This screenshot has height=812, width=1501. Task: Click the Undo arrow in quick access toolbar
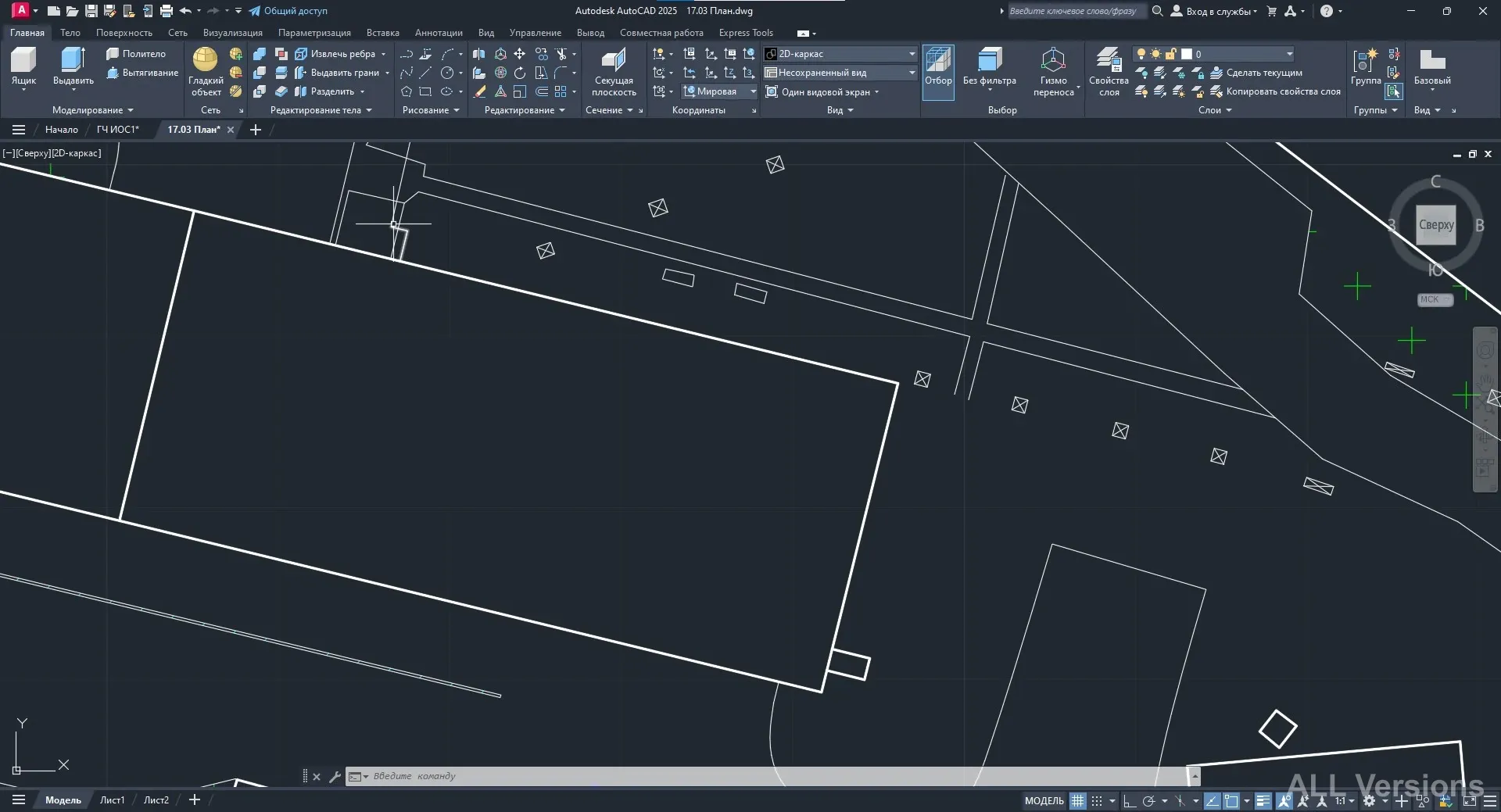pos(185,11)
